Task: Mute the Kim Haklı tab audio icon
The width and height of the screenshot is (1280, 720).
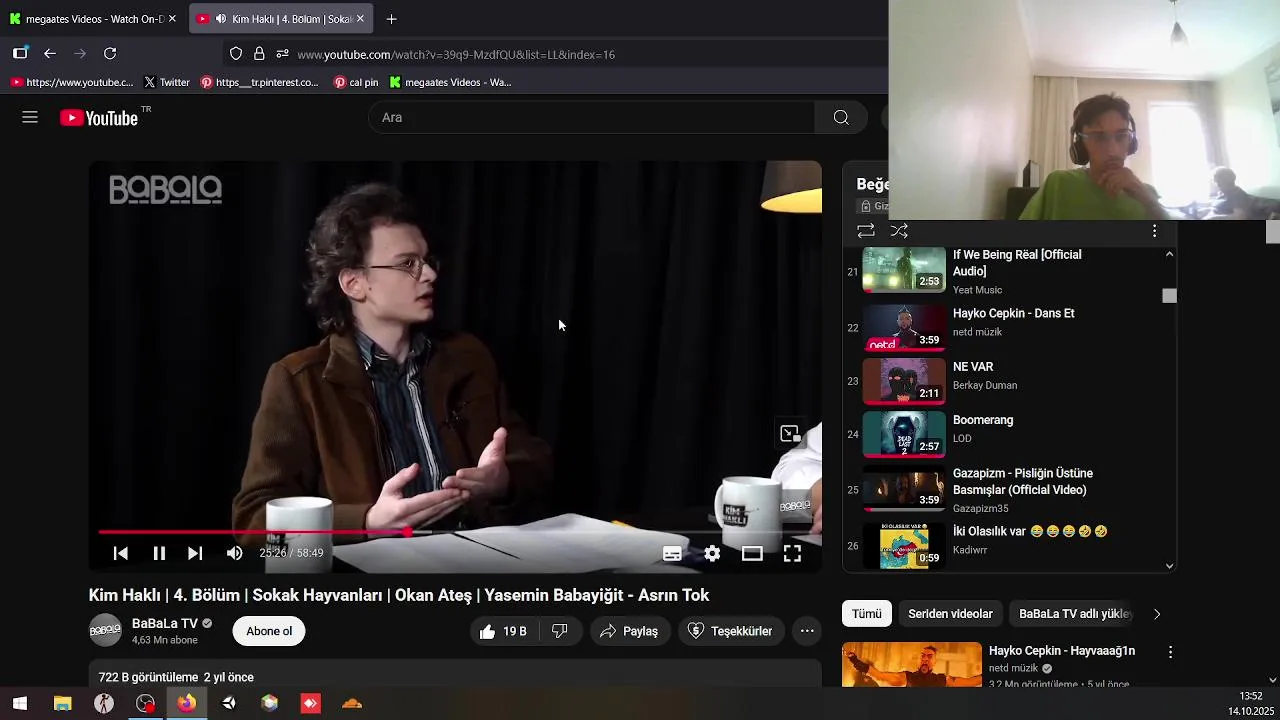Action: tap(221, 19)
